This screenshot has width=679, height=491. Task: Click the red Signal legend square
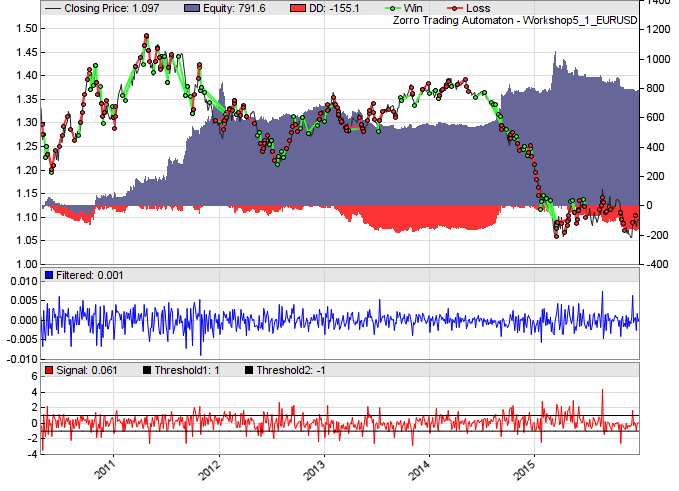pos(49,370)
